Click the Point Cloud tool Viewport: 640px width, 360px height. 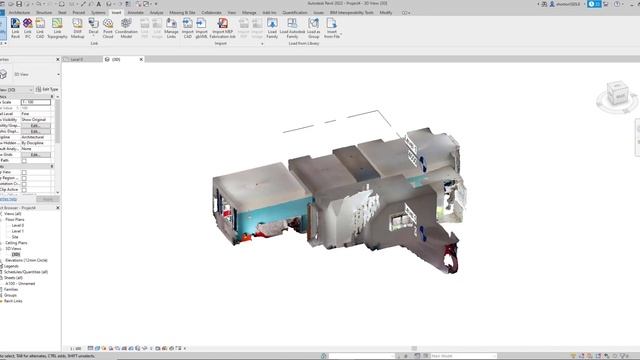coord(108,28)
